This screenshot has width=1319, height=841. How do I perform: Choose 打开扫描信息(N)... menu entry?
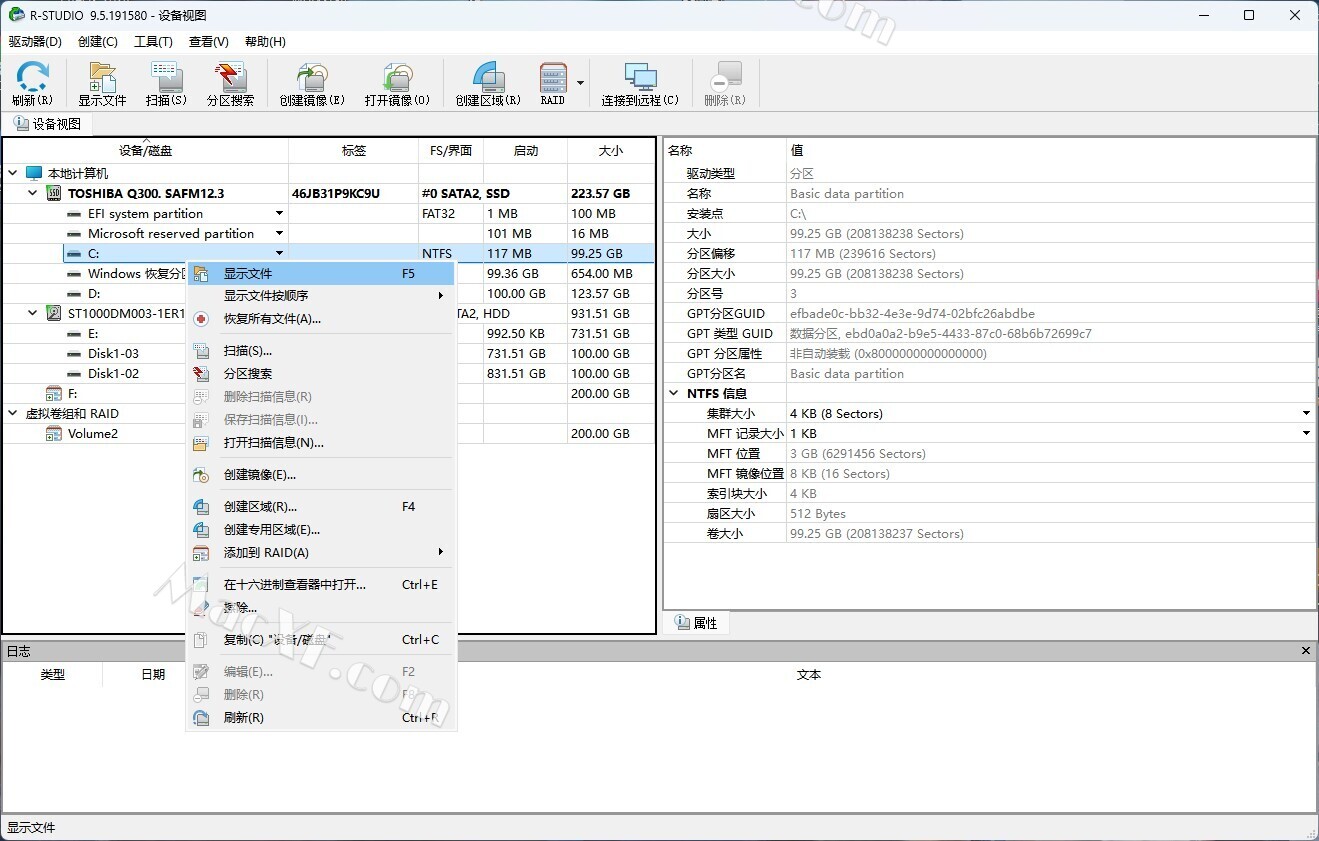(321, 443)
